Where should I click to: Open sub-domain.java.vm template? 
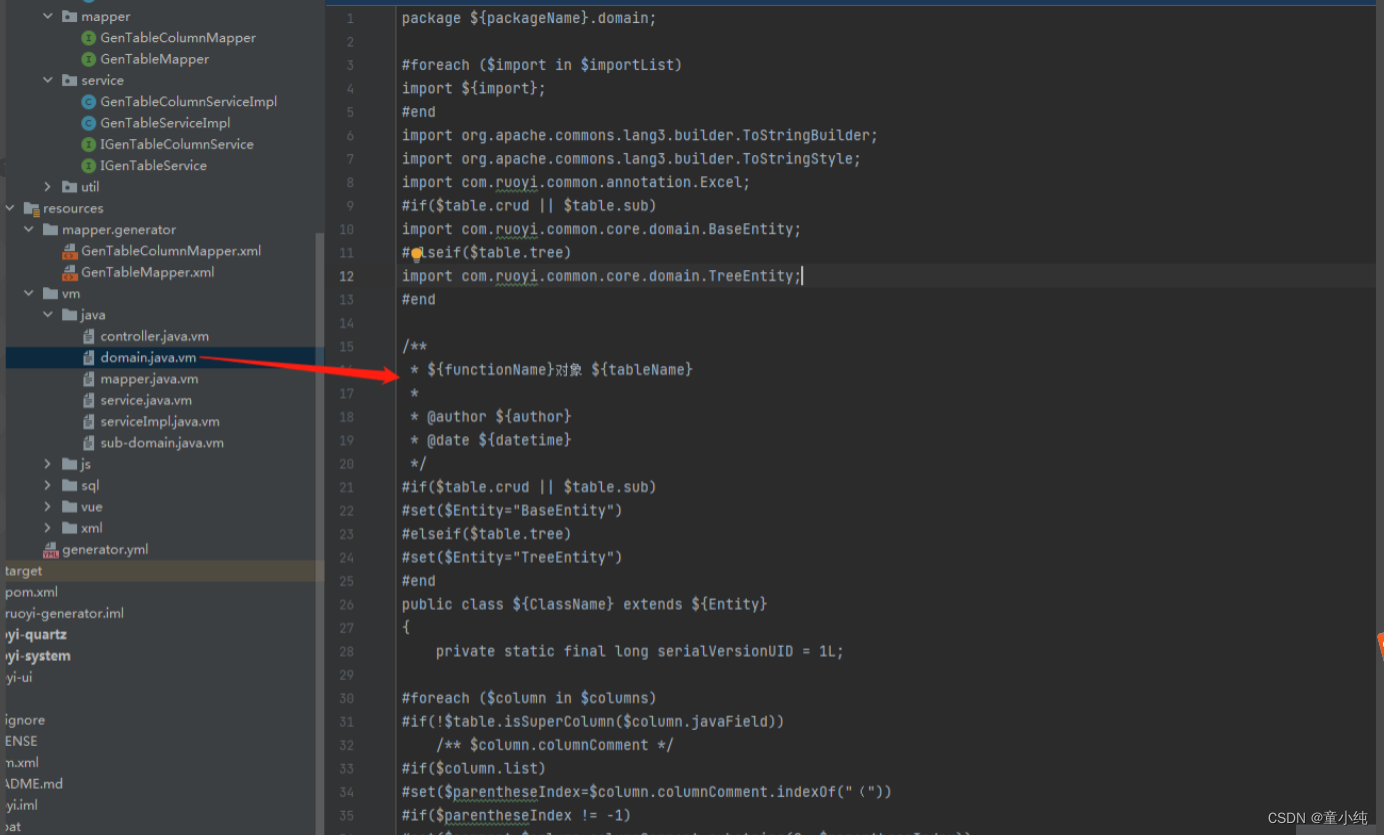coord(162,443)
